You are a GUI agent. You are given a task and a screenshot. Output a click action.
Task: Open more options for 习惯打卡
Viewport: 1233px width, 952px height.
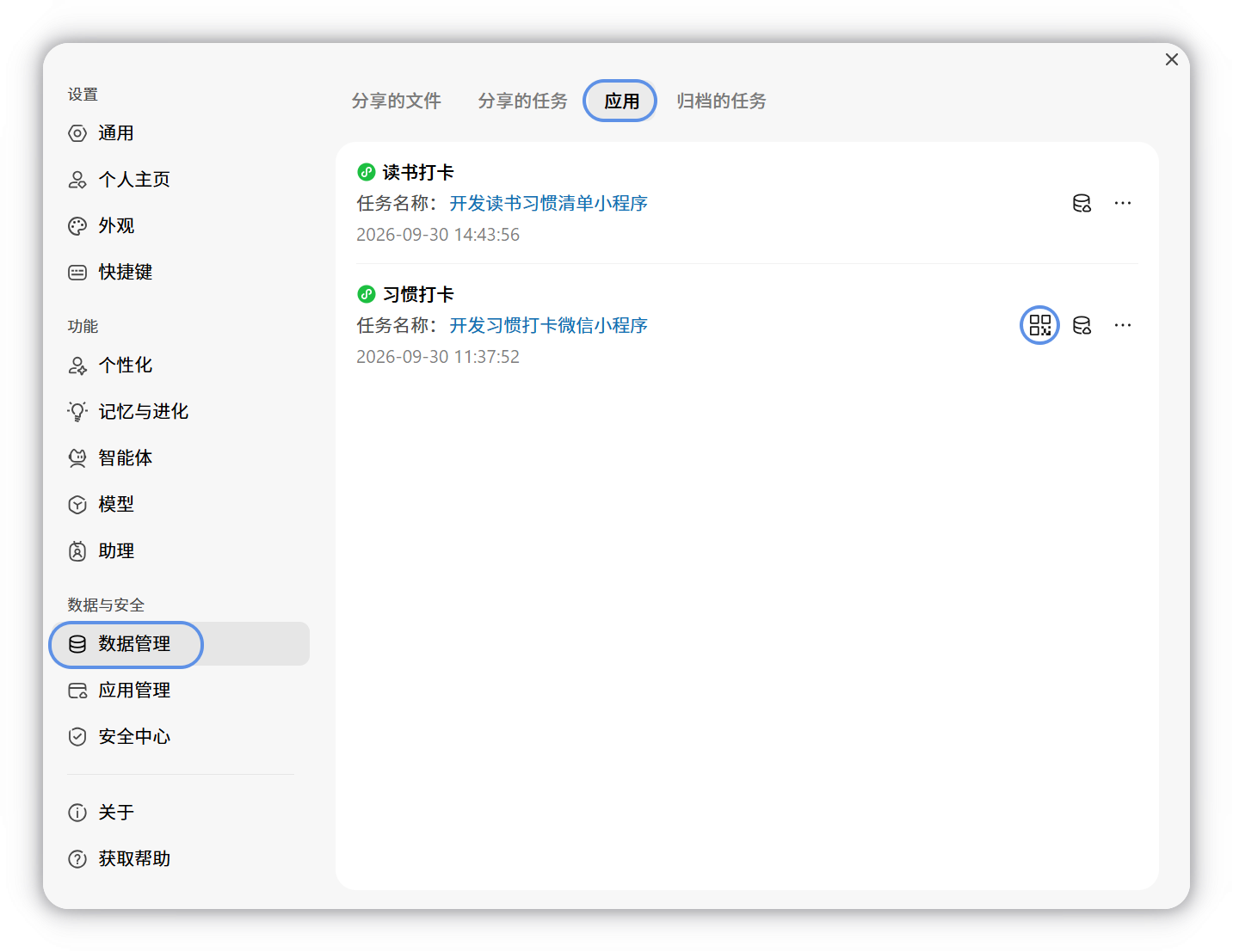pyautogui.click(x=1123, y=325)
